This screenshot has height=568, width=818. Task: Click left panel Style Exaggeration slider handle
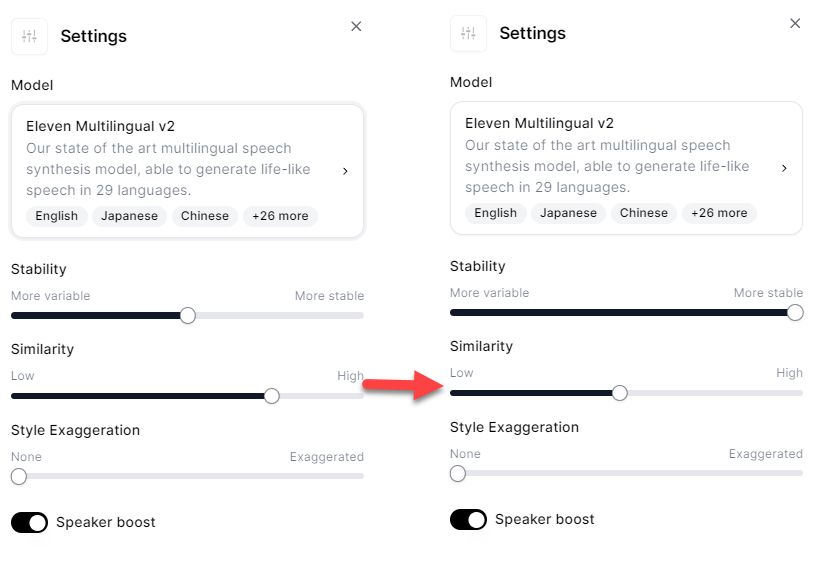click(x=19, y=477)
